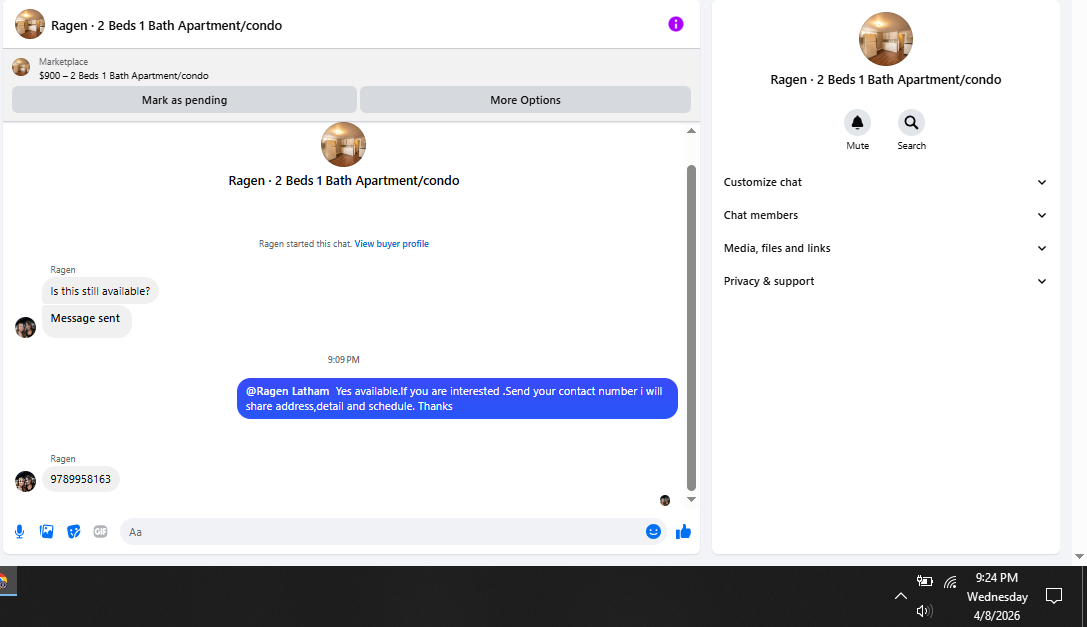Viewport: 1087px width, 627px height.
Task: Click the conversation title in header
Action: (x=166, y=26)
